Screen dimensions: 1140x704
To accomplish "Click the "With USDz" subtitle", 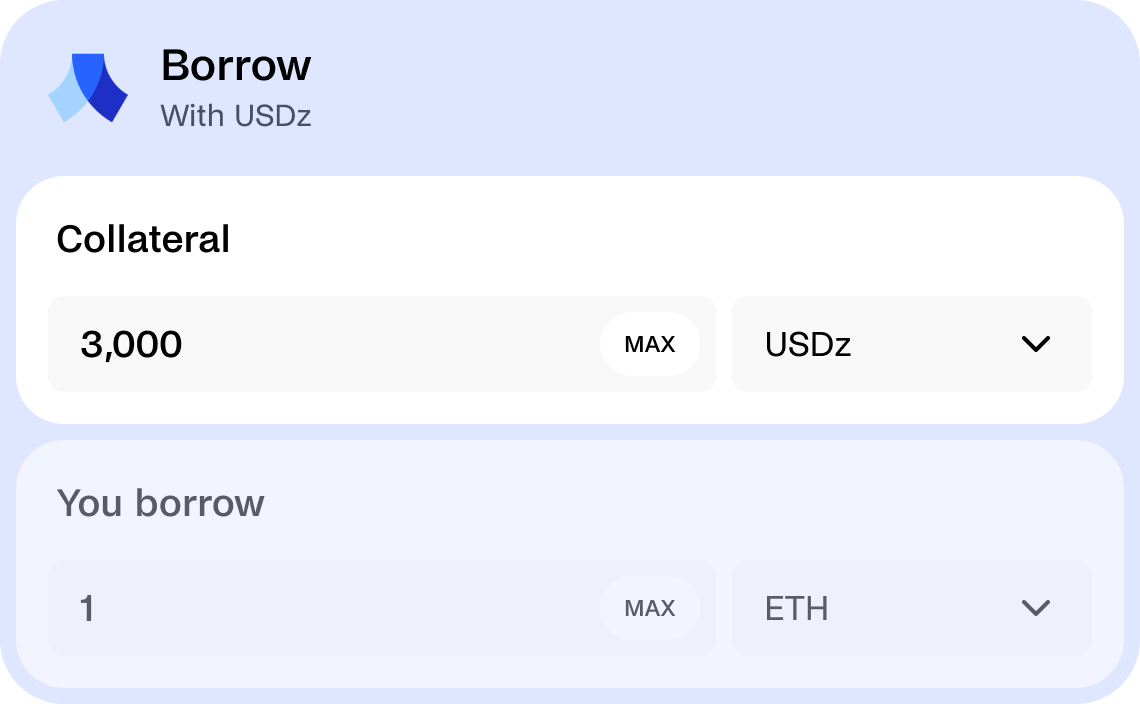I will 236,116.
